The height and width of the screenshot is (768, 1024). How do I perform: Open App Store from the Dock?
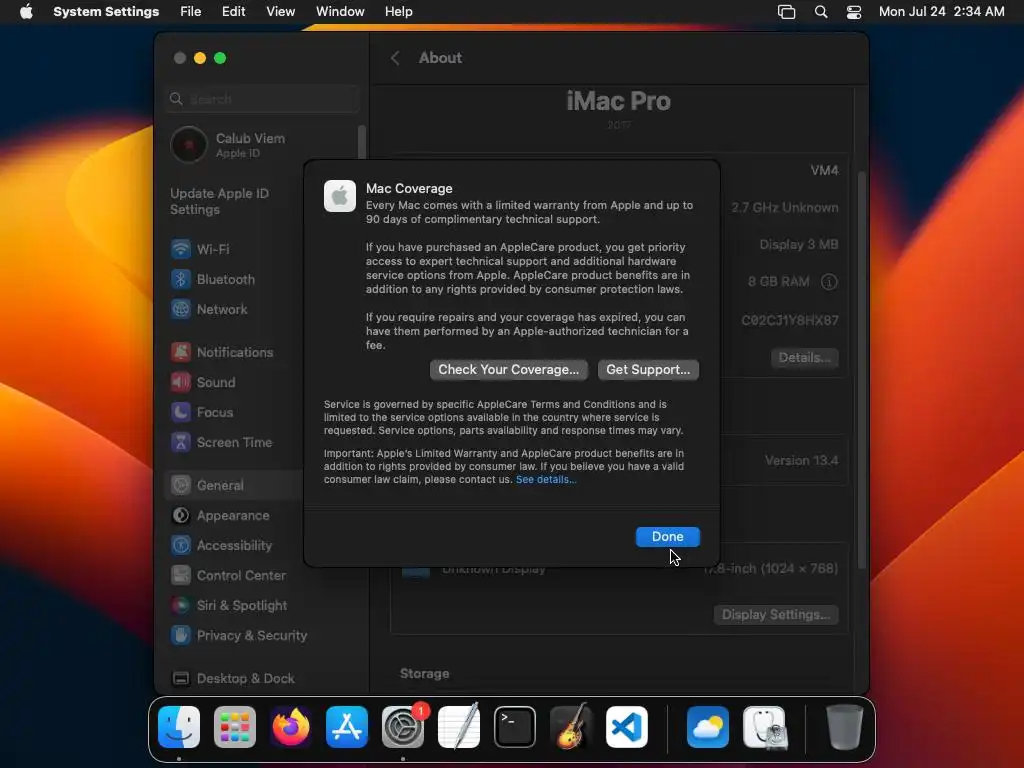(x=347, y=727)
